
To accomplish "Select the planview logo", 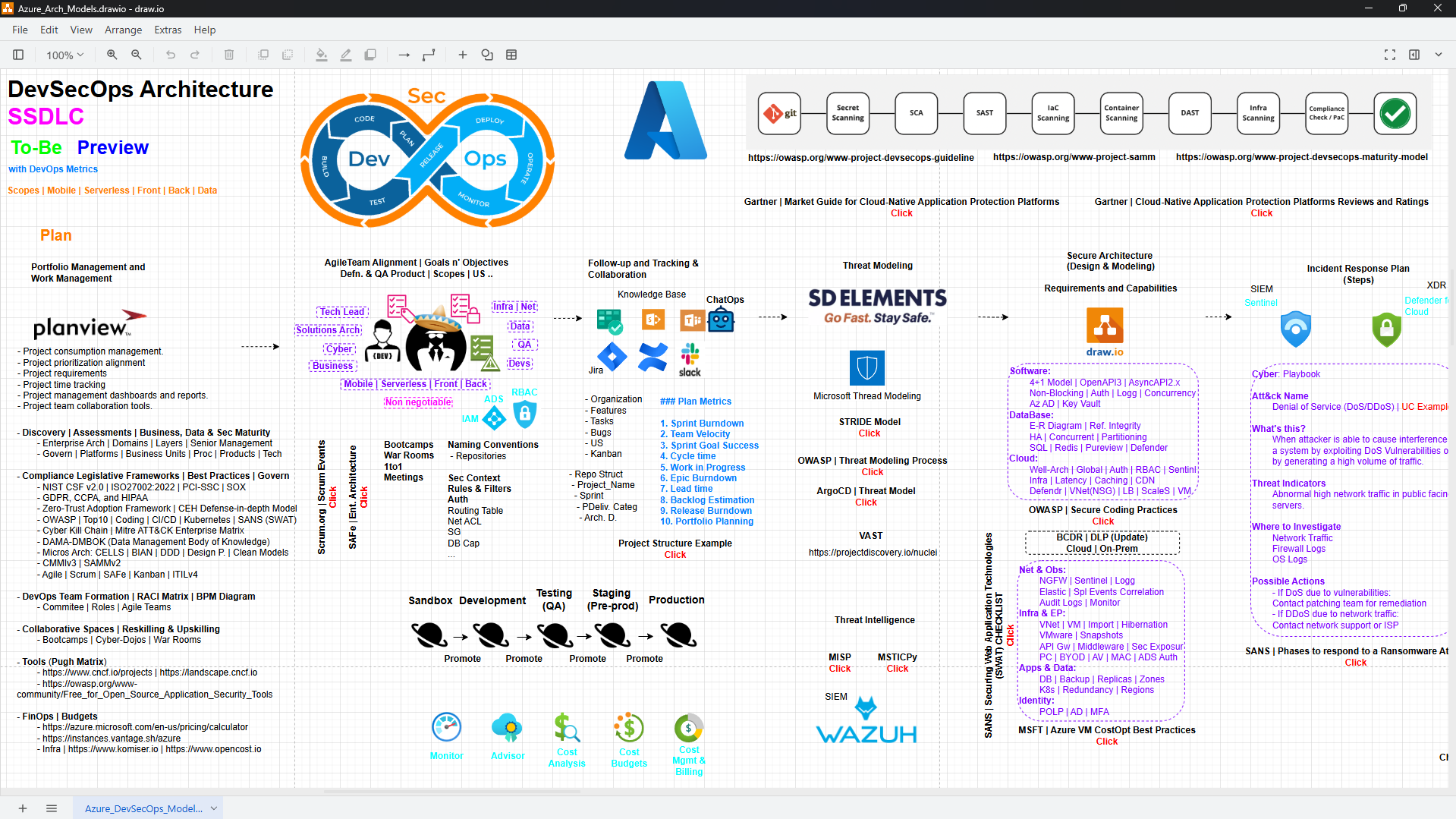I will click(90, 324).
